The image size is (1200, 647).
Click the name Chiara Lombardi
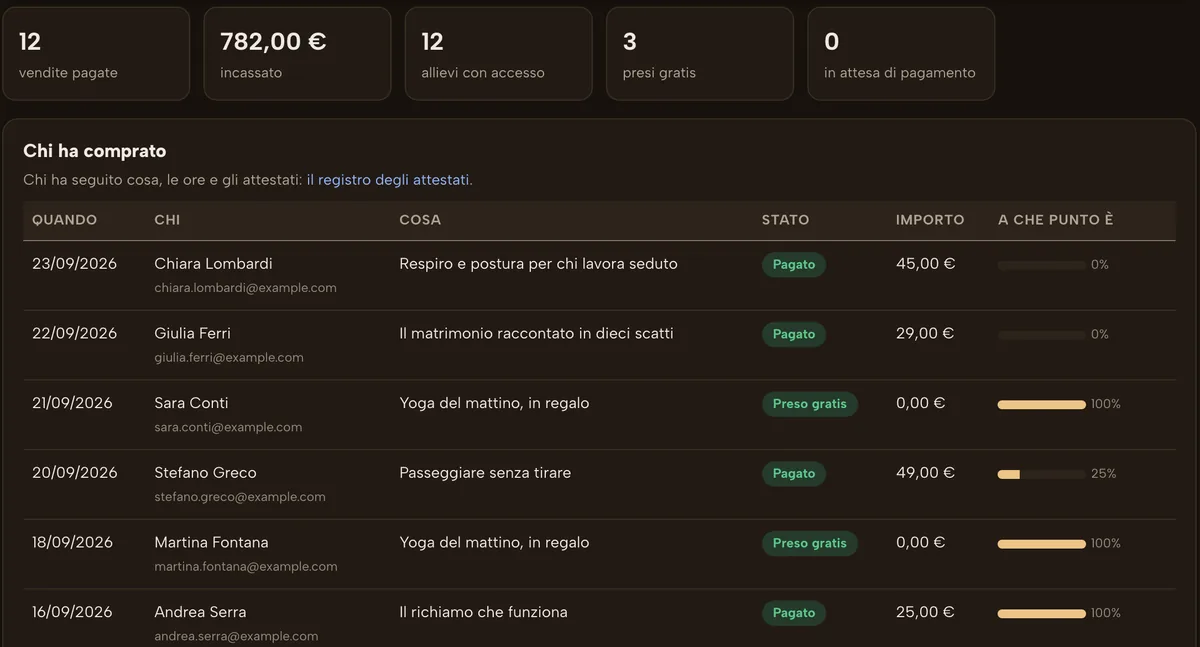pyautogui.click(x=213, y=264)
